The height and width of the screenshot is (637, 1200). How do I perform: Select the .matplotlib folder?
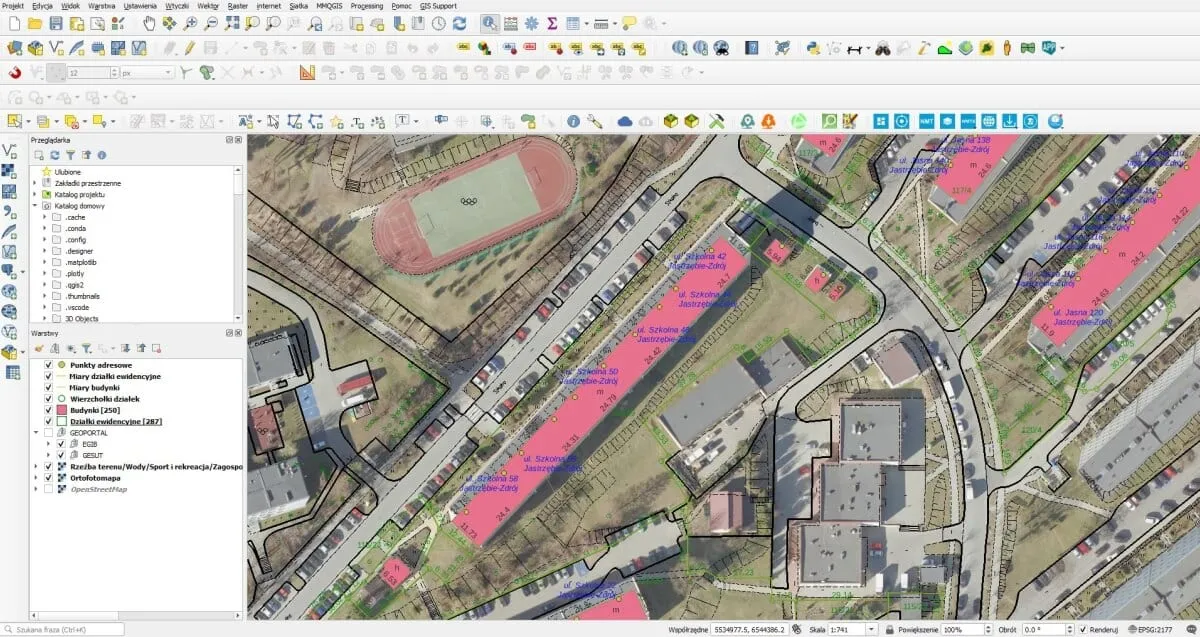tap(83, 262)
